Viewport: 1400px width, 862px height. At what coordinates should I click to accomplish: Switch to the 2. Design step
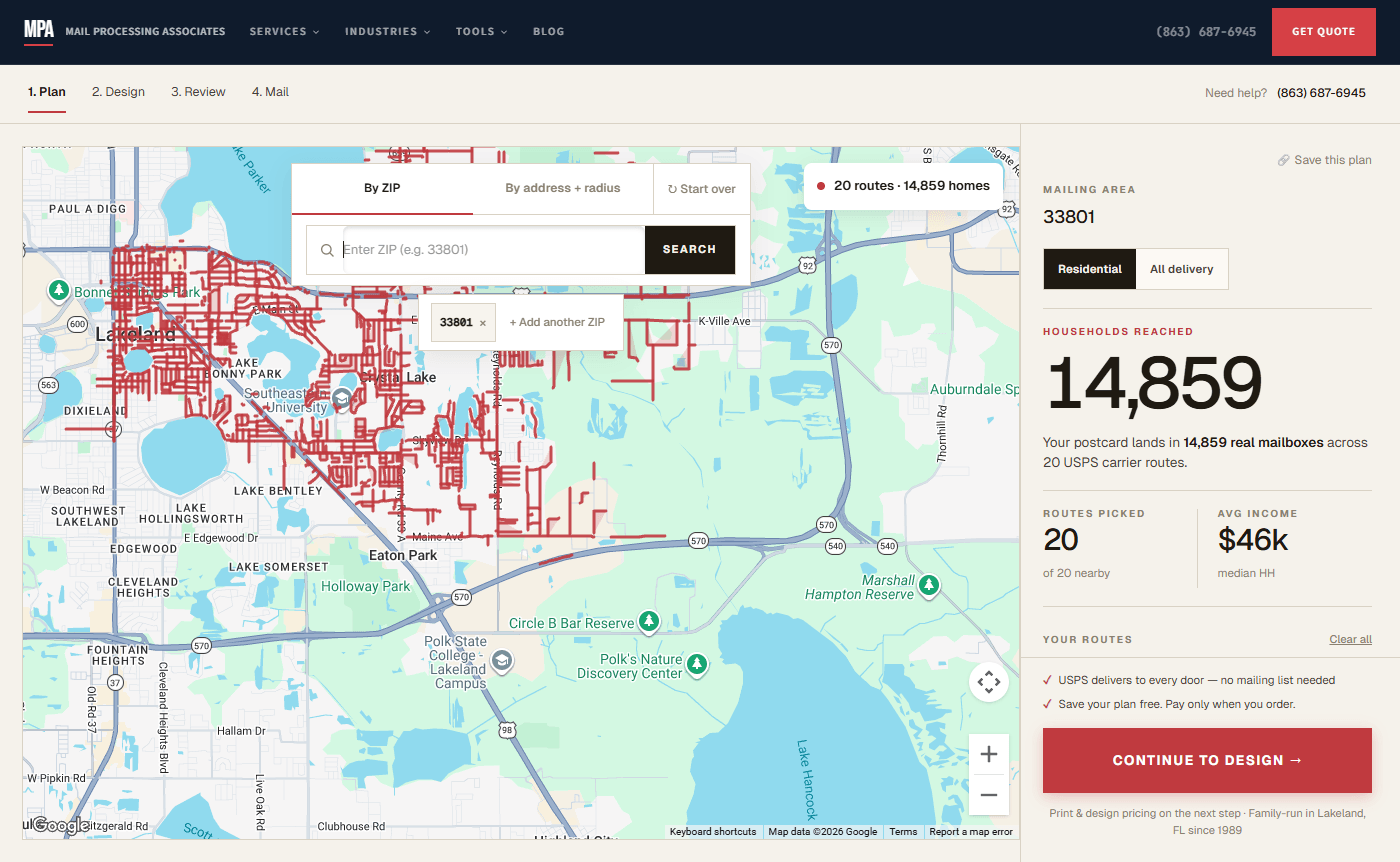118,92
